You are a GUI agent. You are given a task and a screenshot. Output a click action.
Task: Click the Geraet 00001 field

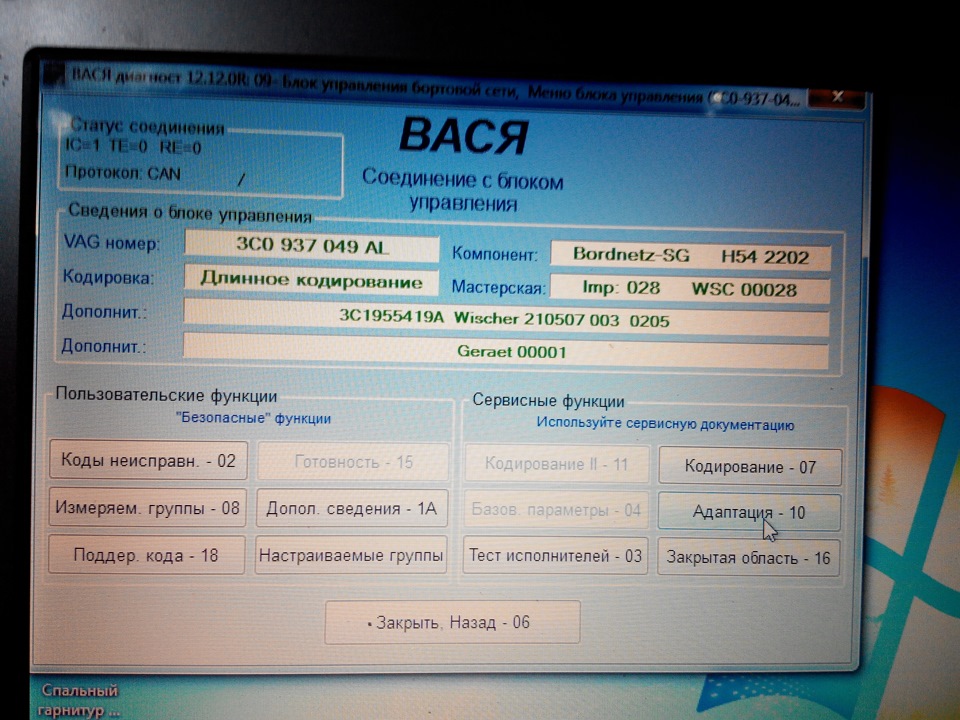506,351
